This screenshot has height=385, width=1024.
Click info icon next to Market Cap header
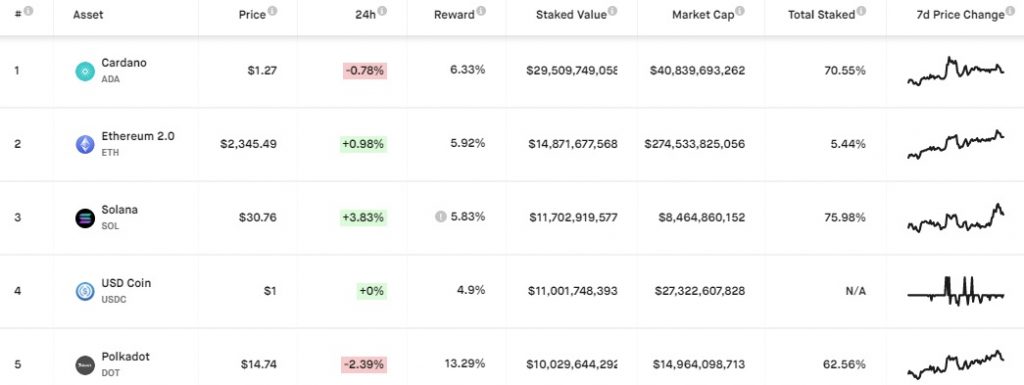[x=739, y=11]
